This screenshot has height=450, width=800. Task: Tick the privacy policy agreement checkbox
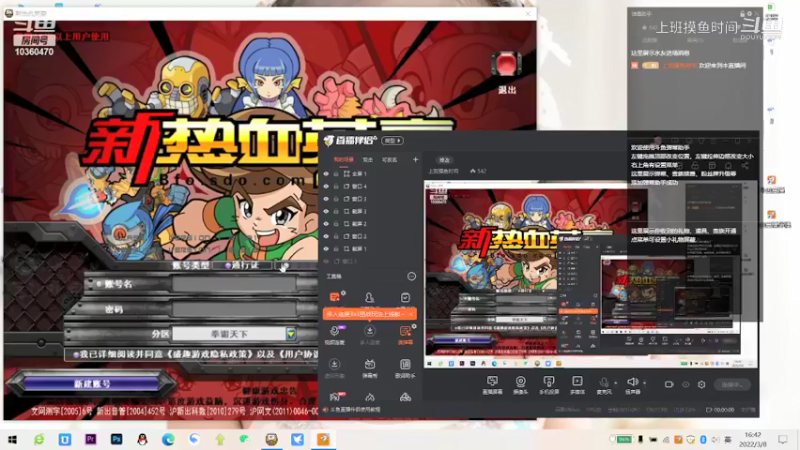76,354
